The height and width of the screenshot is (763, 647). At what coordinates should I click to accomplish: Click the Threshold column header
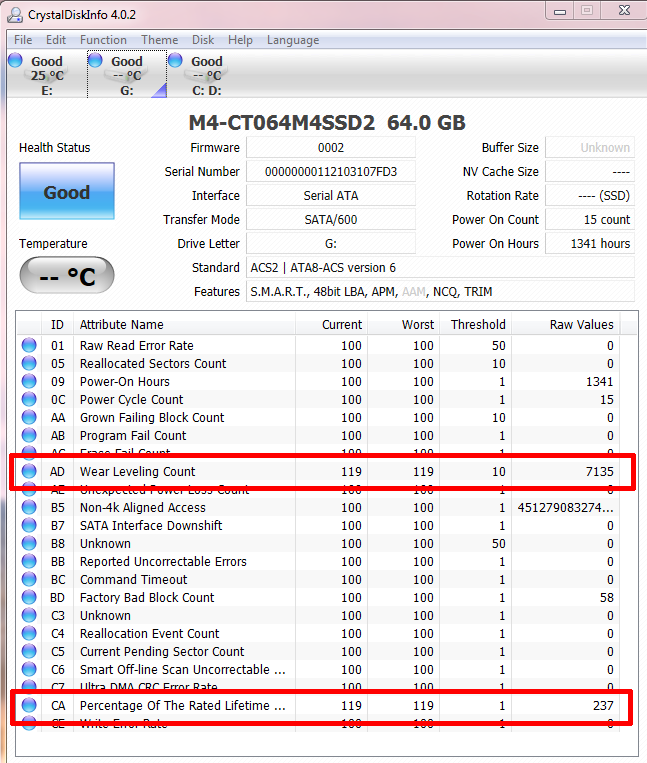pos(476,325)
